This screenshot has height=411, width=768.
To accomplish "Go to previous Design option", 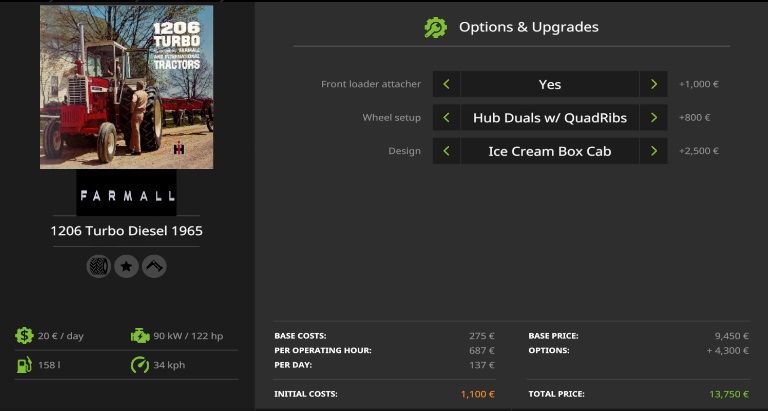I will point(446,151).
